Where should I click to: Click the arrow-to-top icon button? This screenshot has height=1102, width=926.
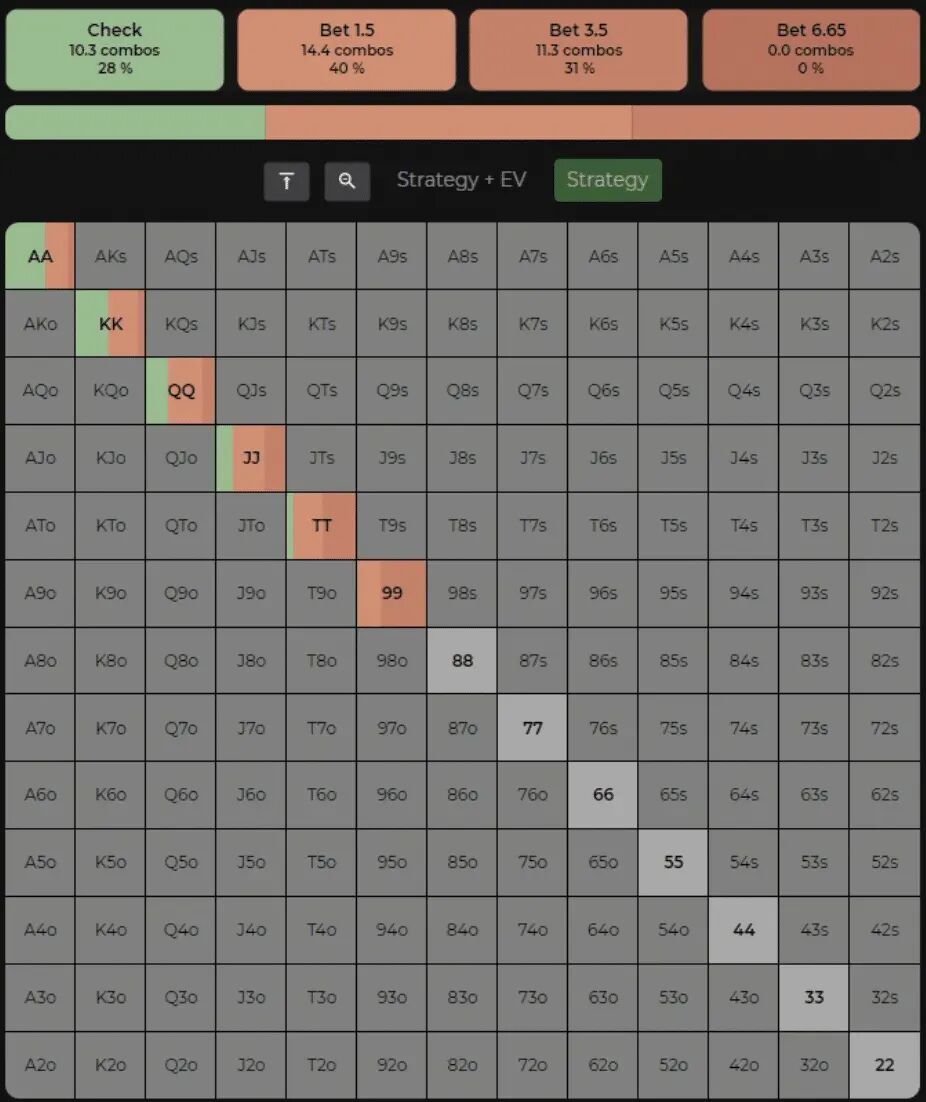pos(287,181)
